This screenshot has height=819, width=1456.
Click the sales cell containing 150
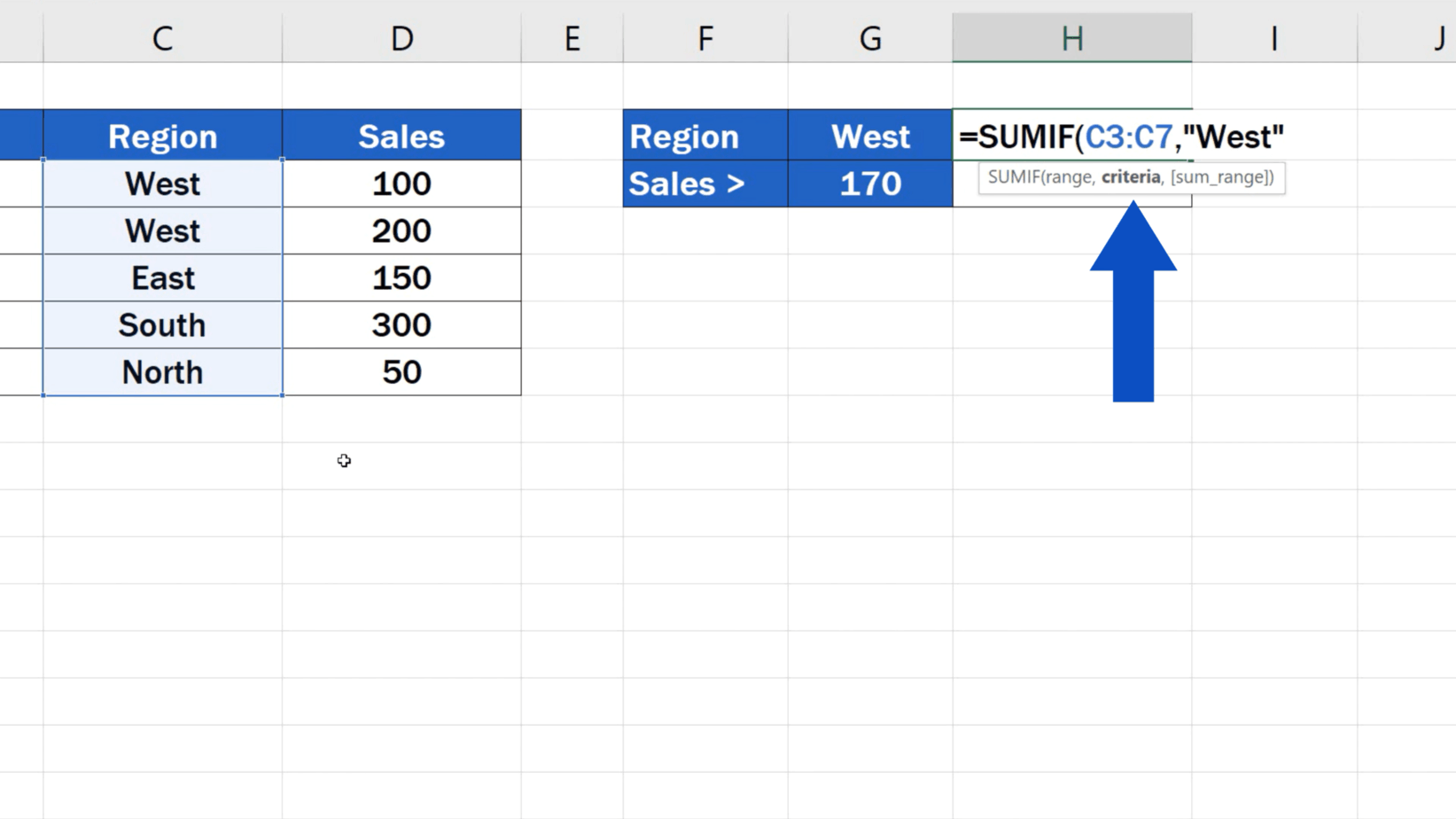[401, 278]
